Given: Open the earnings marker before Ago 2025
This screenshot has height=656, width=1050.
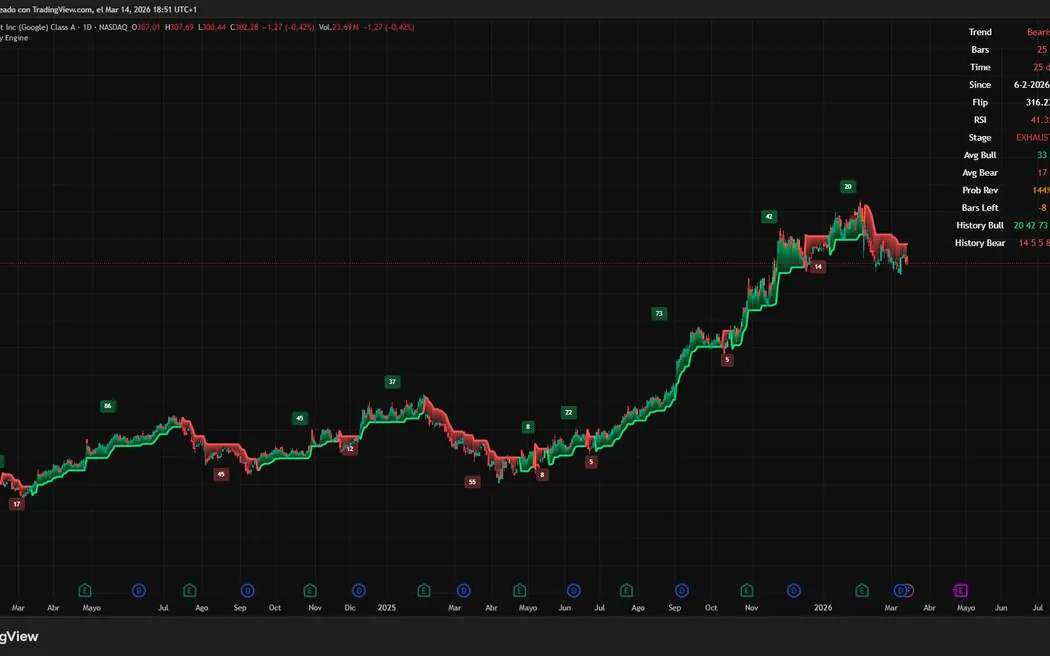Looking at the screenshot, I should pos(626,590).
